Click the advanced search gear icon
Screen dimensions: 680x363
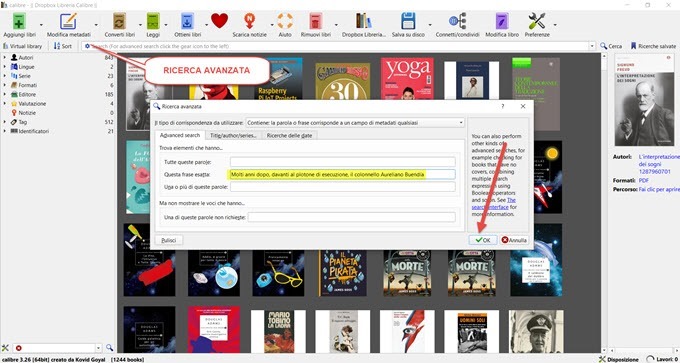[x=87, y=46]
